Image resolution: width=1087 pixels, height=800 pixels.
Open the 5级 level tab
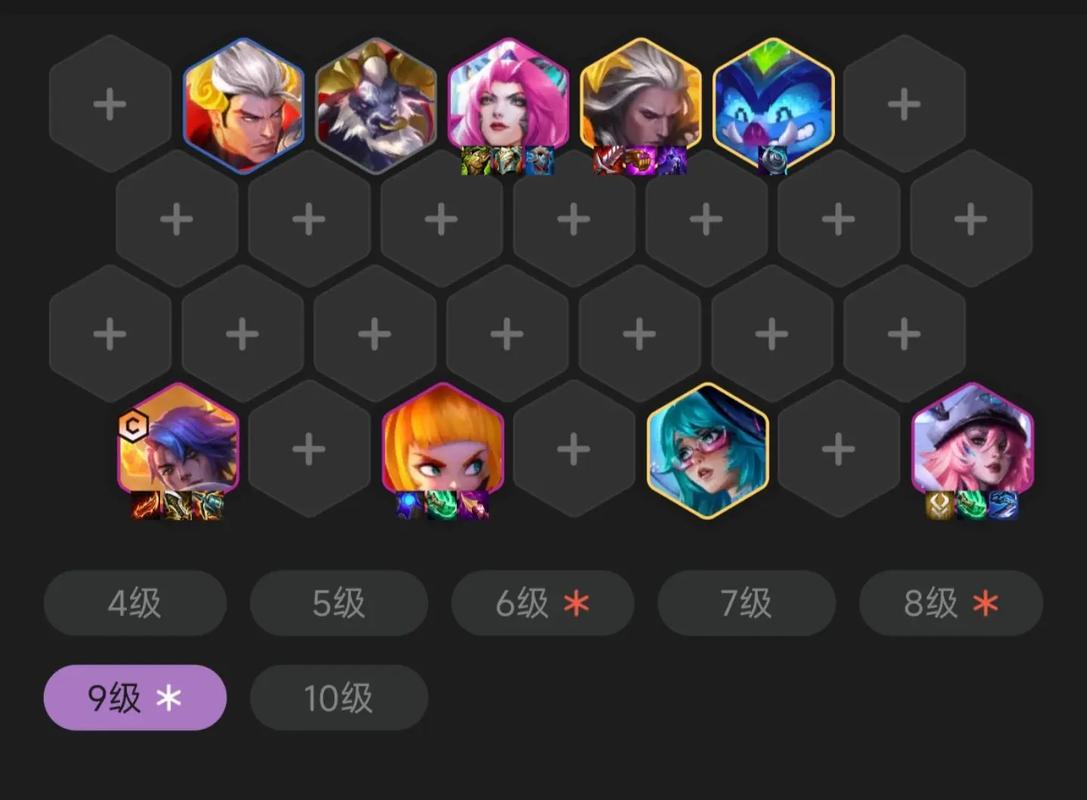[x=339, y=603]
